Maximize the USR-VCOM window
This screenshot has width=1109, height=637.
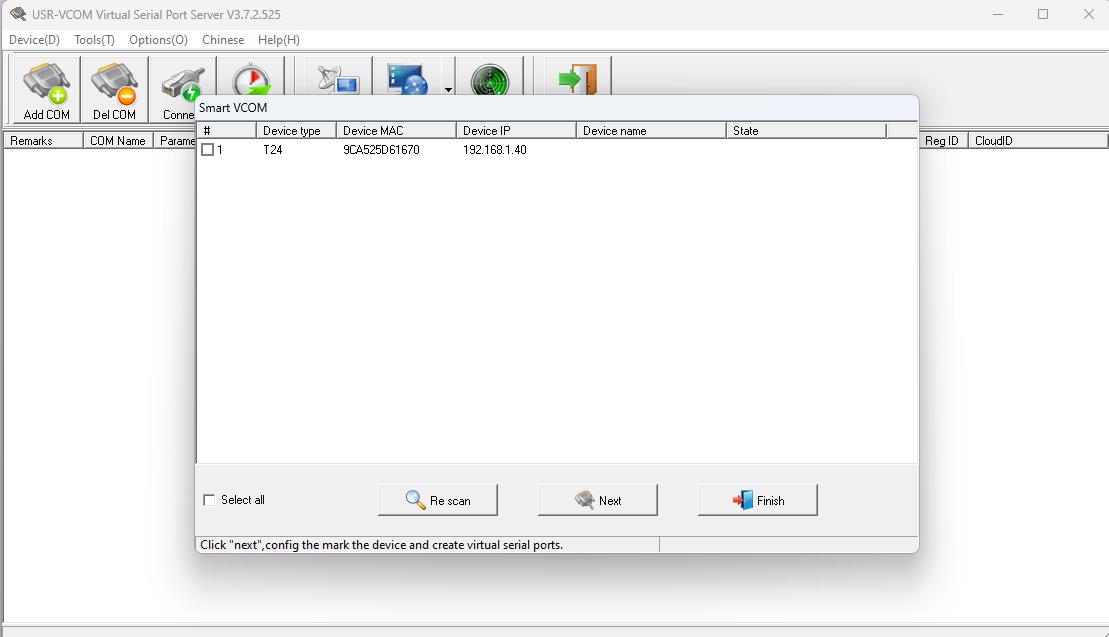1043,14
